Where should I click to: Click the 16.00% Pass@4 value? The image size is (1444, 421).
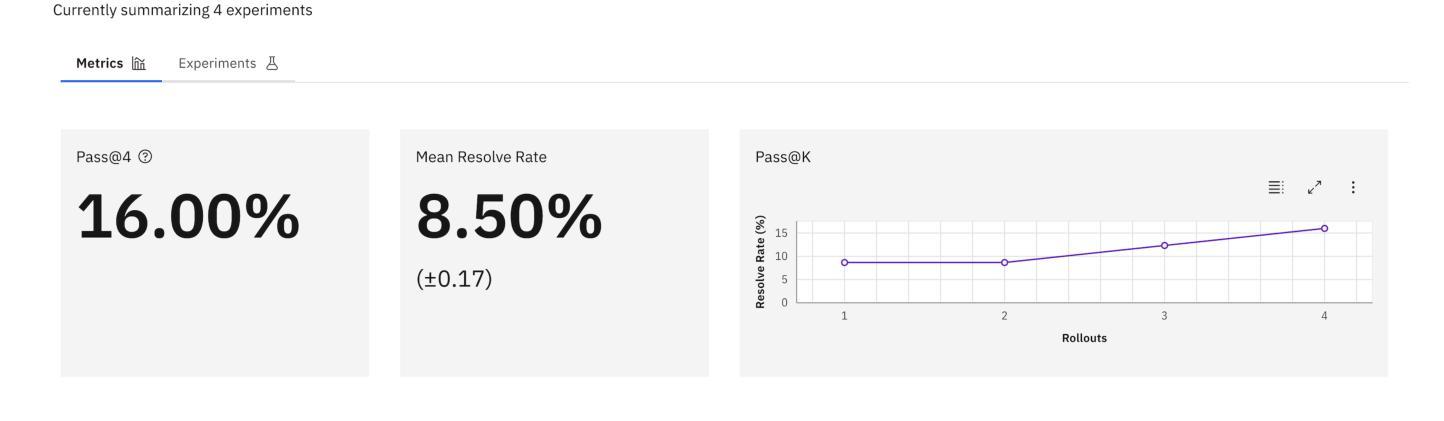[188, 217]
